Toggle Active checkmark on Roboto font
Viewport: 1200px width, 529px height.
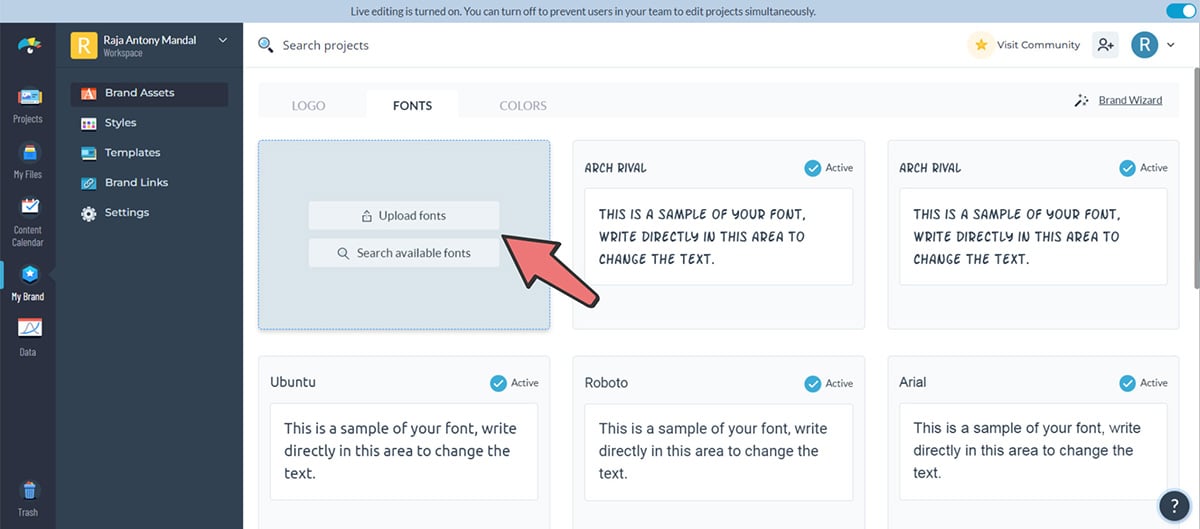(813, 383)
